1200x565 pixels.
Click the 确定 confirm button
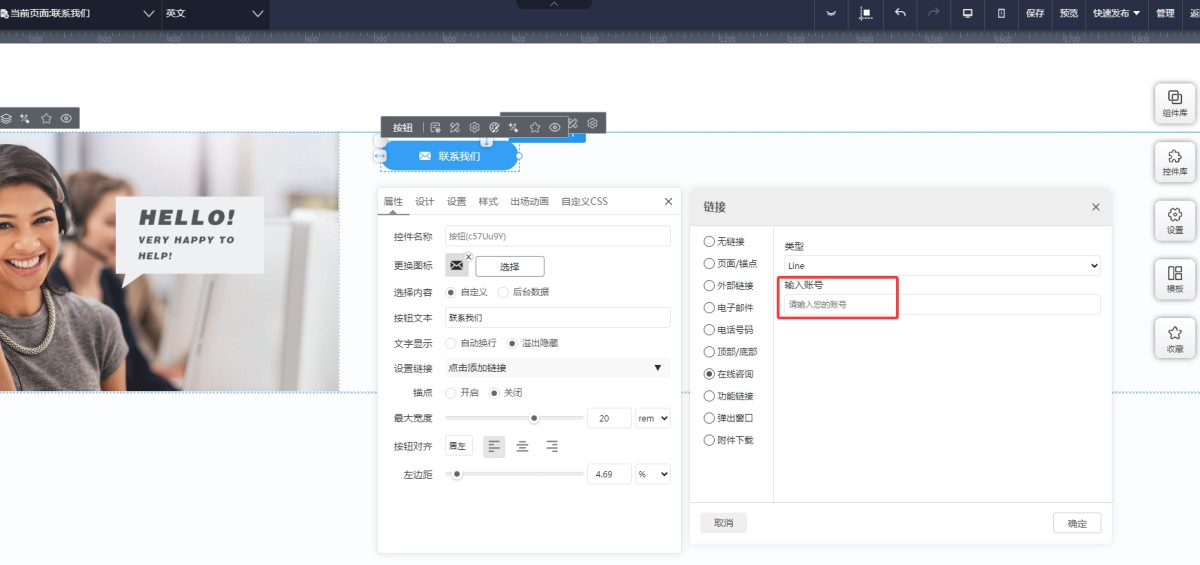pyautogui.click(x=1076, y=523)
